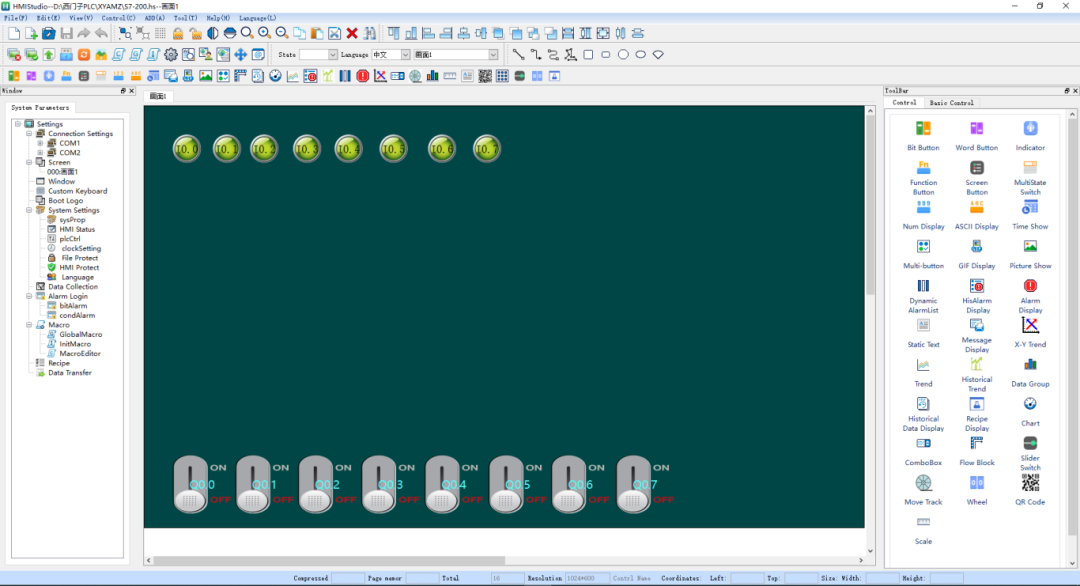Viewport: 1080px width, 586px height.
Task: Collapse the Connection Settings tree node
Action: point(29,134)
